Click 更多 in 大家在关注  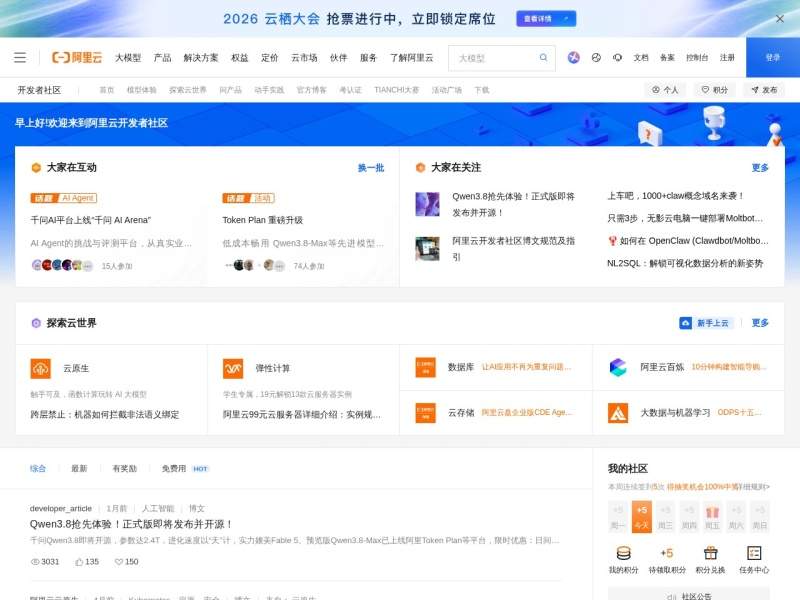pos(760,168)
